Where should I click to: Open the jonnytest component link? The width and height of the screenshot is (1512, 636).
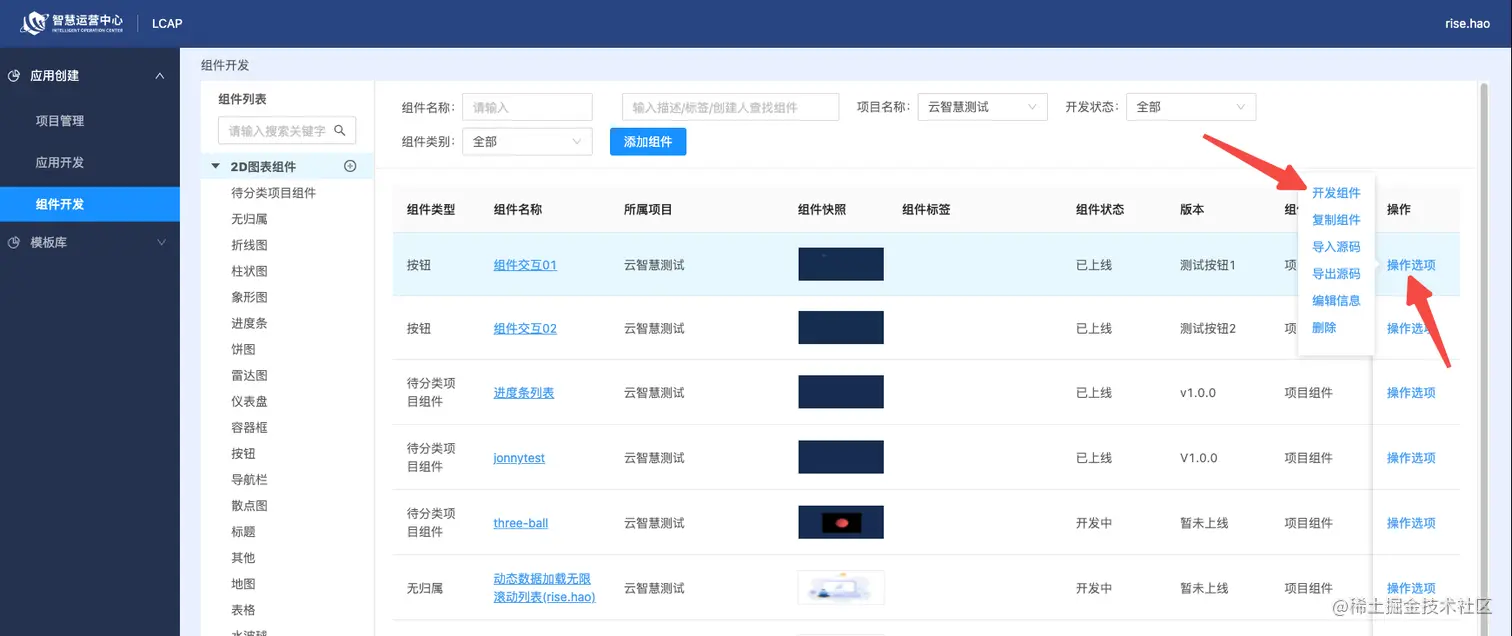tap(519, 458)
